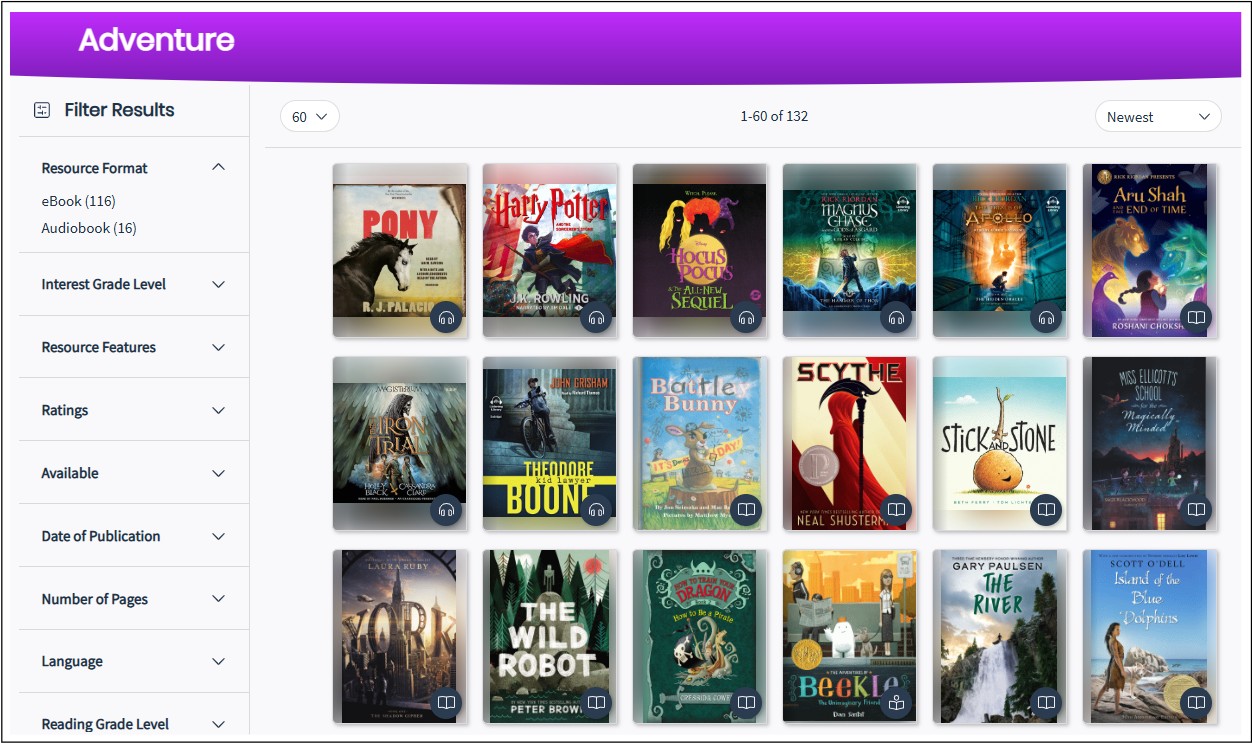This screenshot has height=743, width=1252.
Task: Filter results by eBook (116)
Action: [x=78, y=201]
